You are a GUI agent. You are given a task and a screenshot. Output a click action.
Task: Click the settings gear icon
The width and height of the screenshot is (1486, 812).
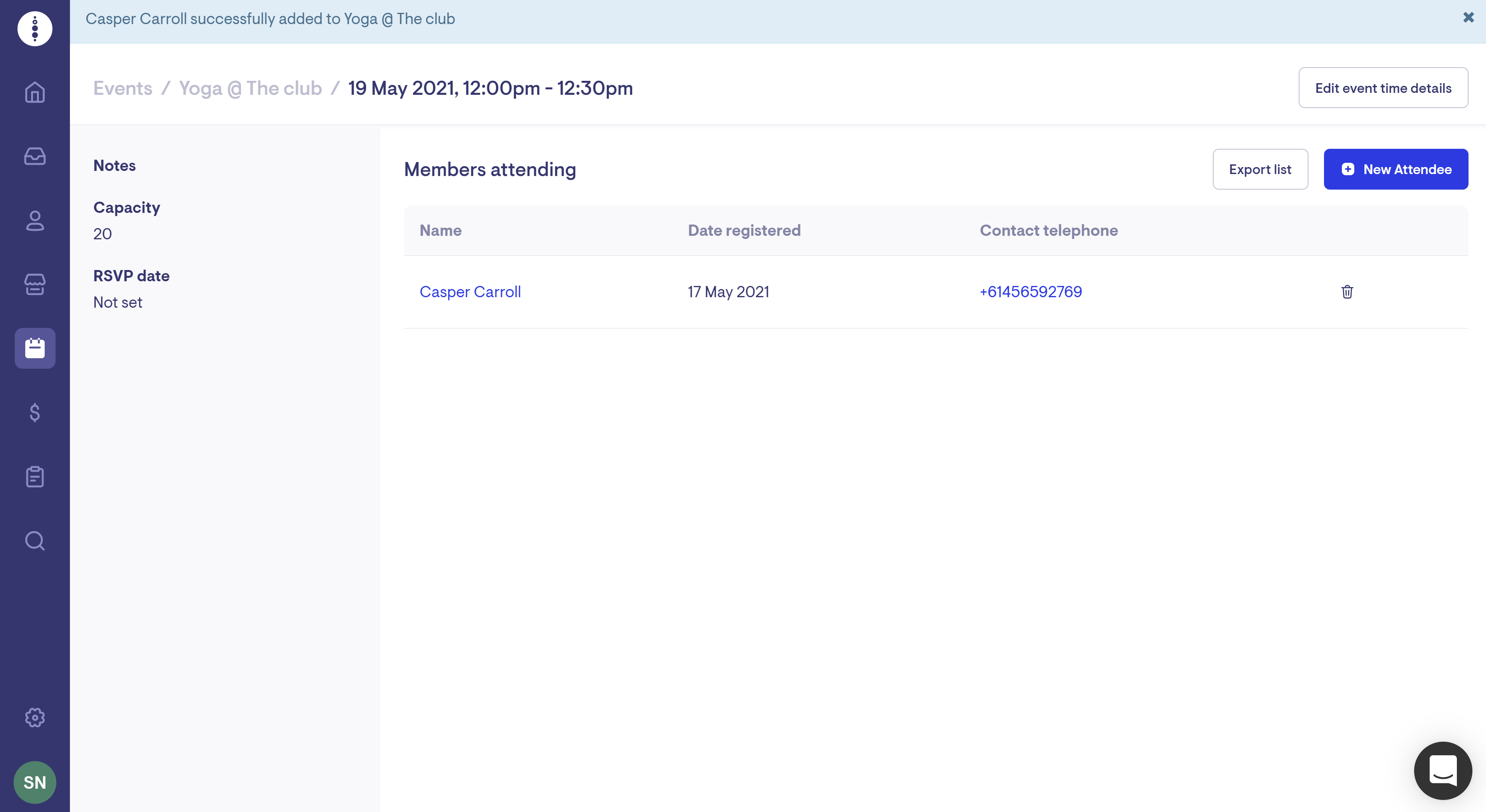[35, 717]
